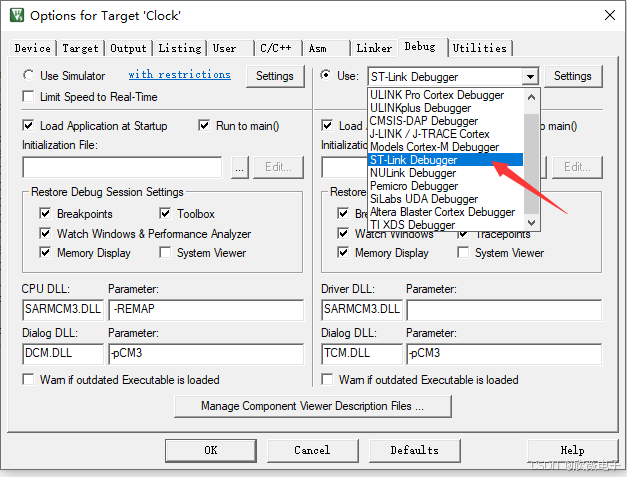Toggle the right-side Load Application checkbox
627x477 pixels.
click(327, 126)
